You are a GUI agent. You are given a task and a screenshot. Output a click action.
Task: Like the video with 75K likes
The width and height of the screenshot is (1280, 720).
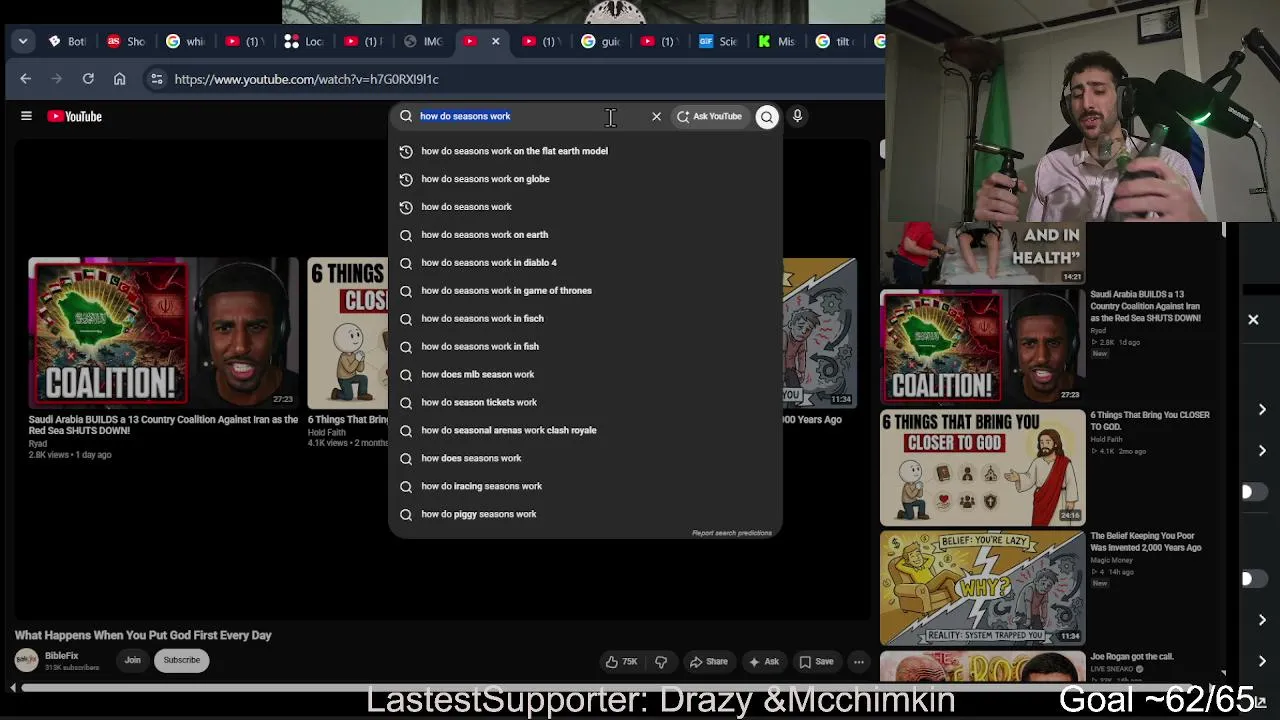tap(621, 661)
